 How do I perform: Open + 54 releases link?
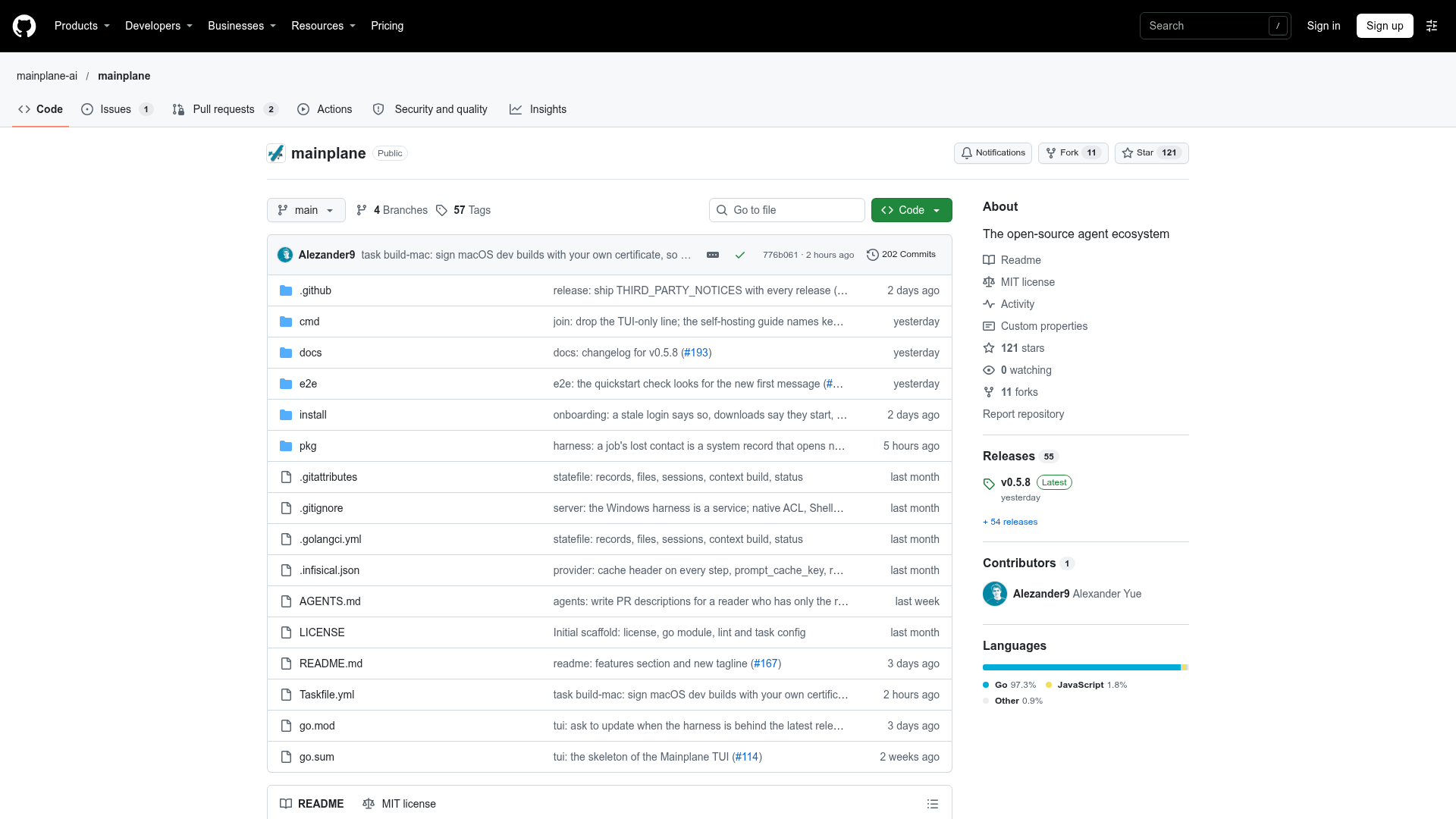1010,522
